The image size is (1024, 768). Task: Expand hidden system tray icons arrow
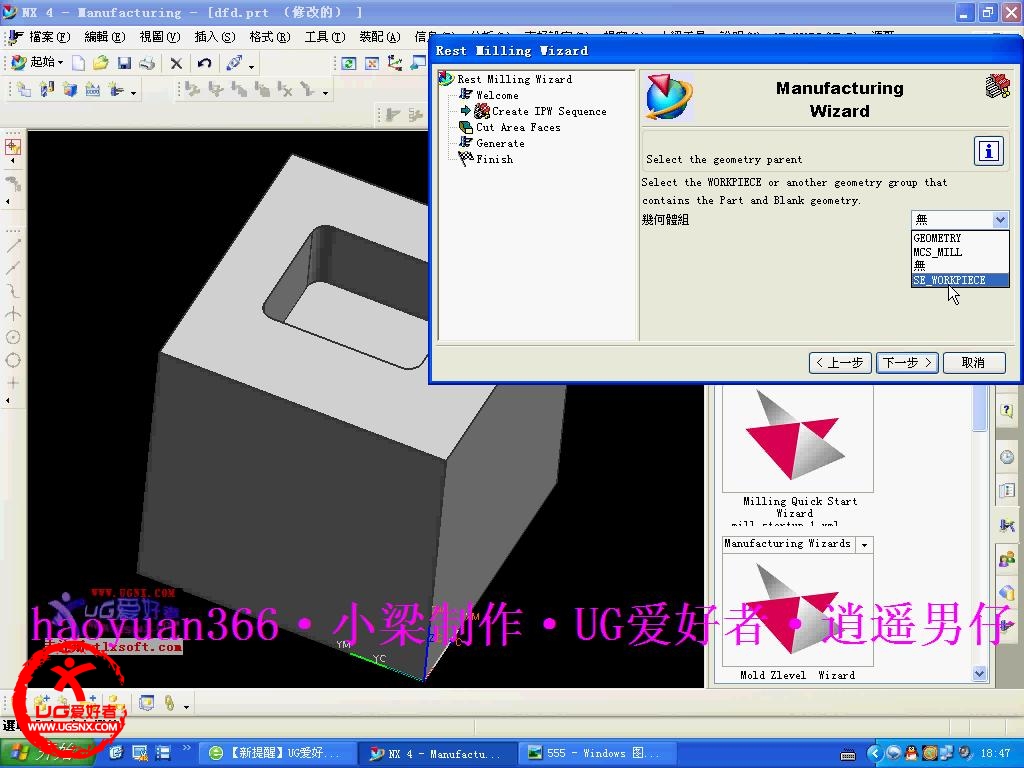point(874,753)
